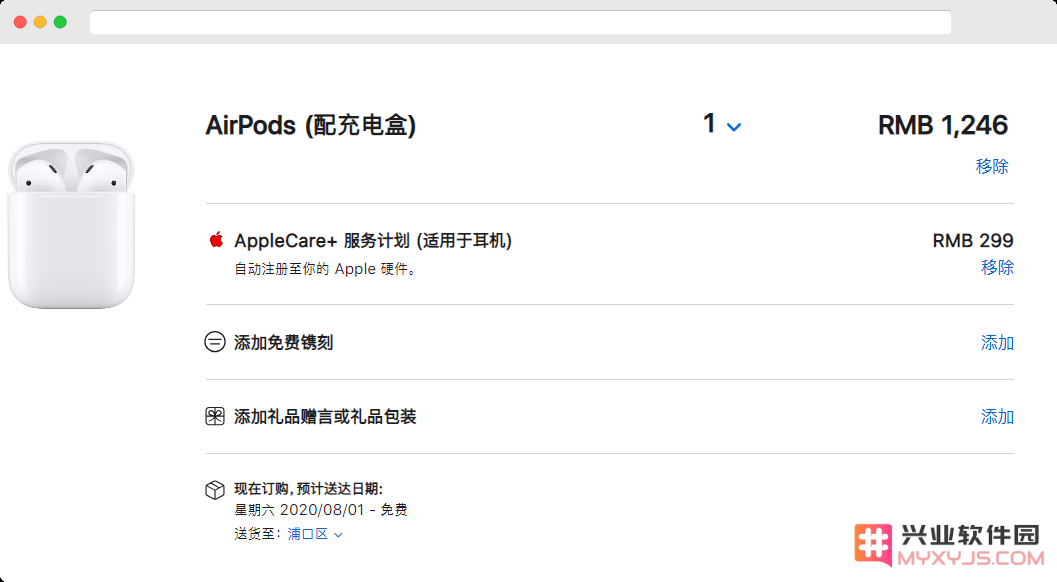Click the engraving circle icon

(215, 342)
